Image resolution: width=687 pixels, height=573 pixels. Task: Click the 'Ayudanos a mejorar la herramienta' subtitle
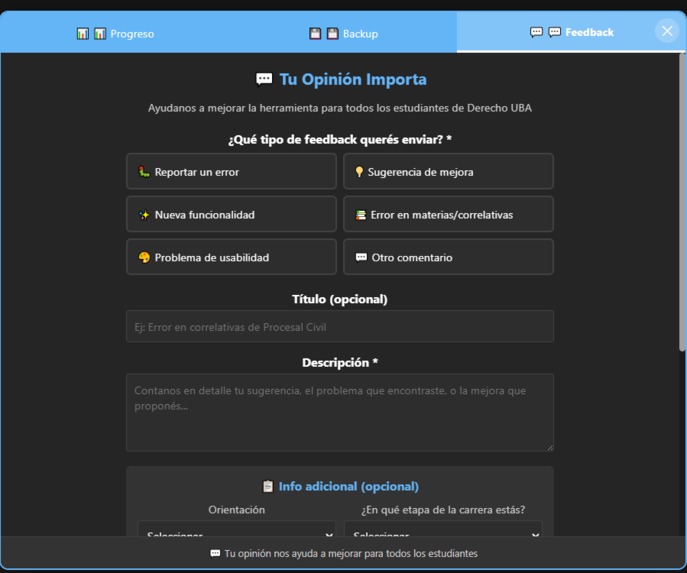pos(340,108)
